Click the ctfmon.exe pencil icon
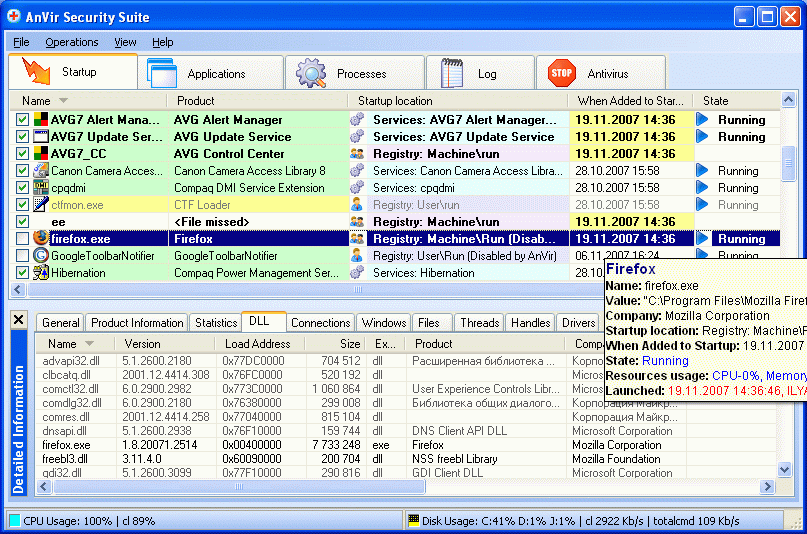The height and width of the screenshot is (534, 807). pos(41,205)
